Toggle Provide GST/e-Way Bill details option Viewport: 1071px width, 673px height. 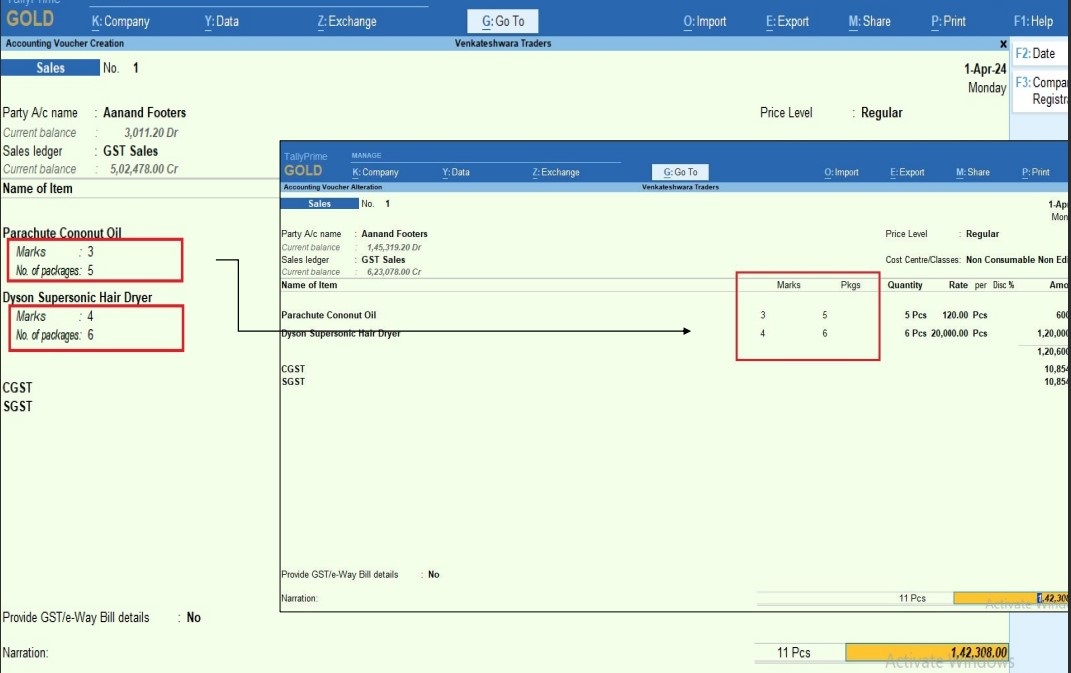[193, 618]
